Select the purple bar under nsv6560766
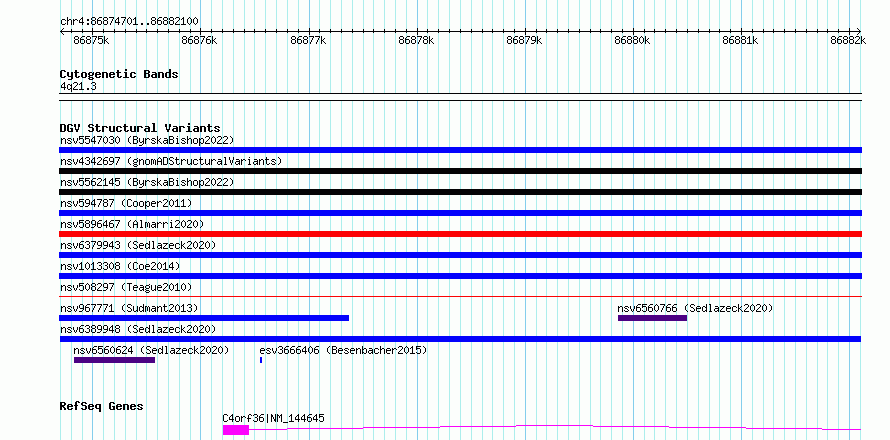This screenshot has width=890, height=440. [652, 318]
